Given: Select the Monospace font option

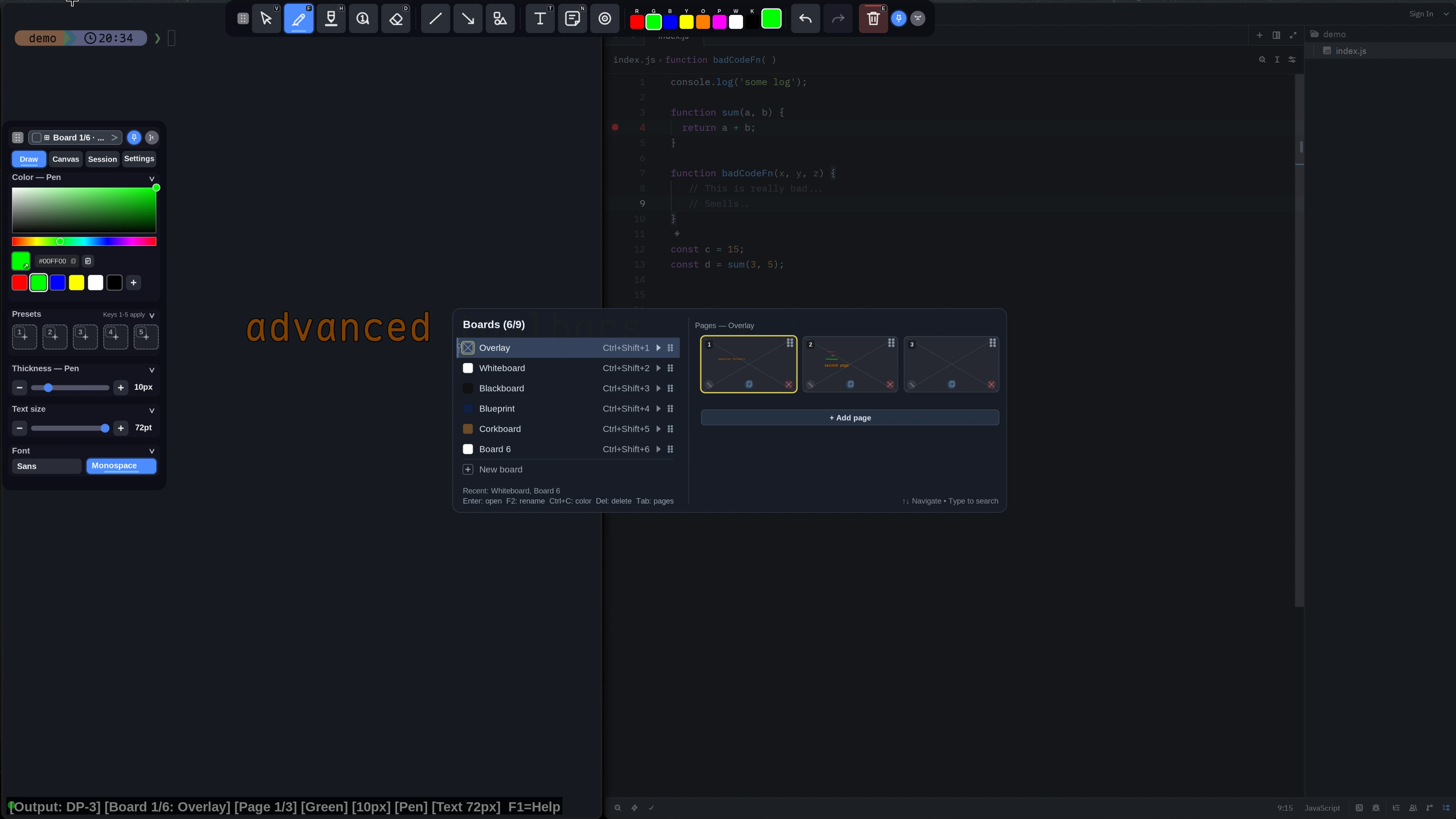Looking at the screenshot, I should tap(121, 466).
